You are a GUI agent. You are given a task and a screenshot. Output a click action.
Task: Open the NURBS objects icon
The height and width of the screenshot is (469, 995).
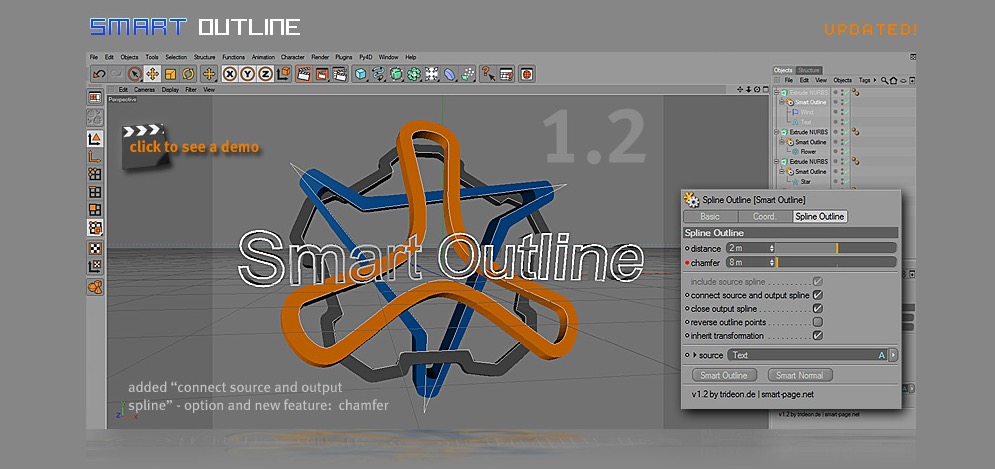(x=396, y=74)
